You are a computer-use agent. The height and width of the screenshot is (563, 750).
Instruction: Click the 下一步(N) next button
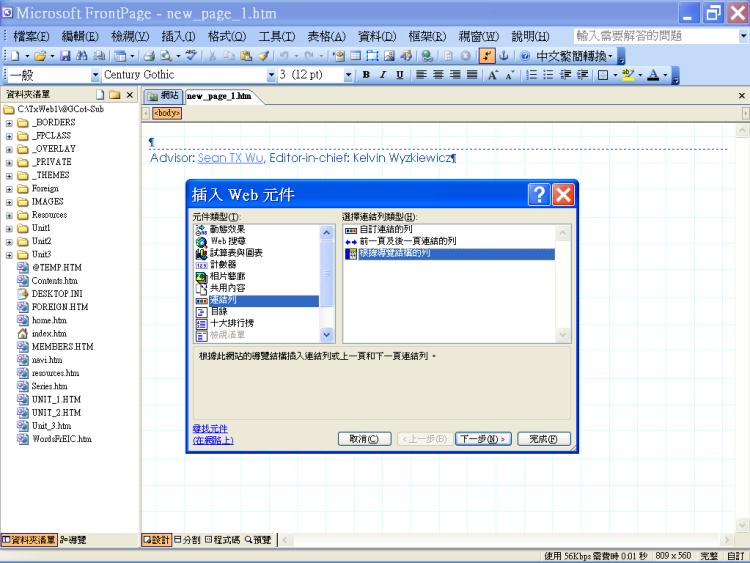coord(483,439)
